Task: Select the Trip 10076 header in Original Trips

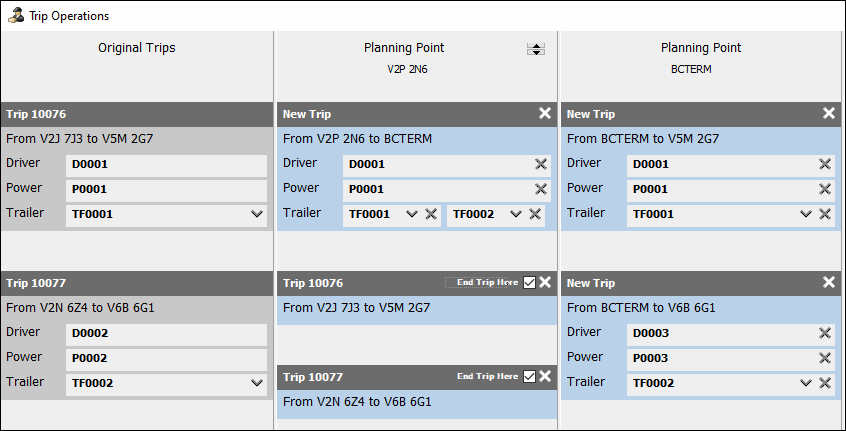Action: click(x=137, y=114)
